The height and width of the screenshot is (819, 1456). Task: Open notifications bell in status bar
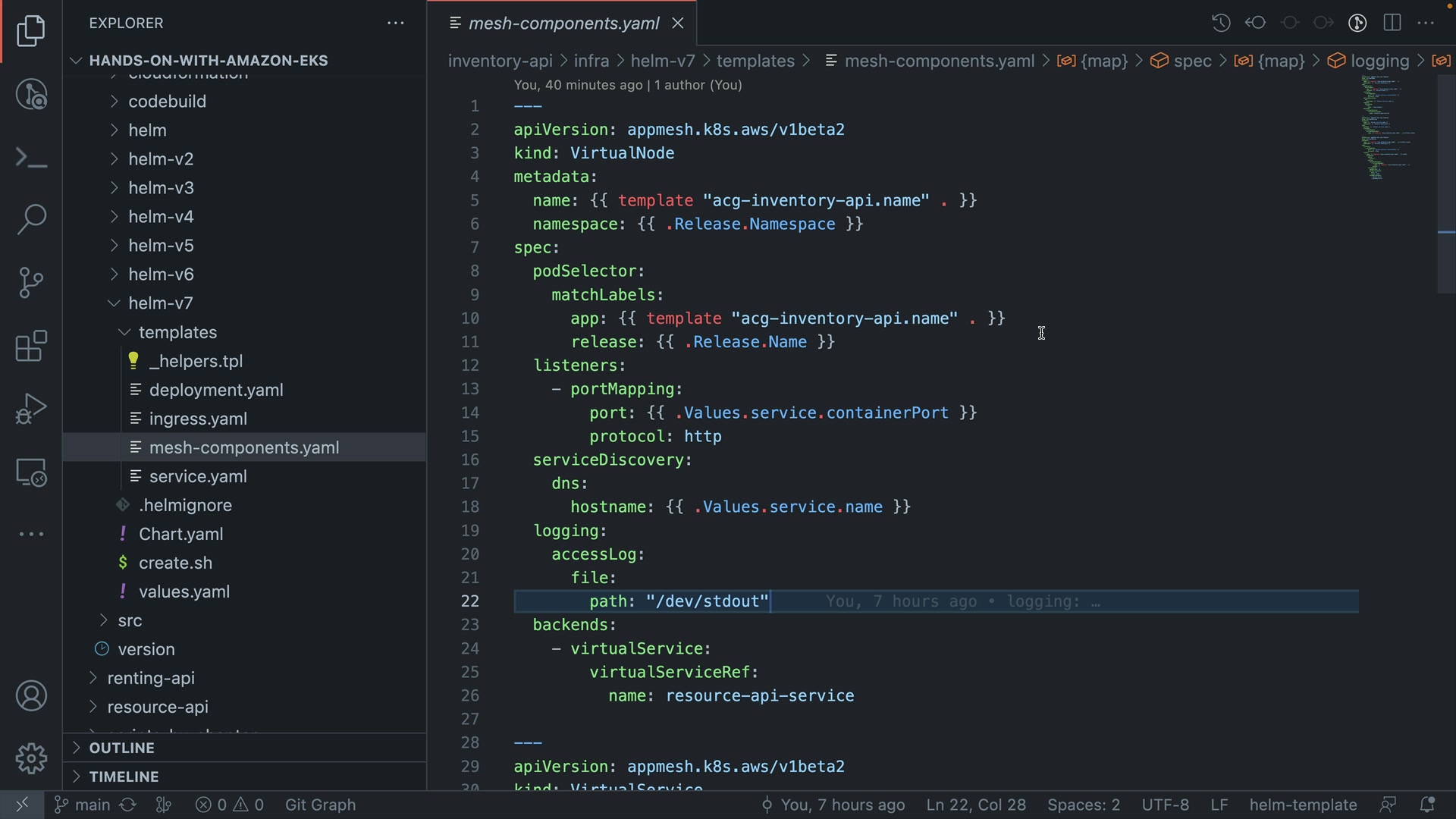click(x=1426, y=805)
